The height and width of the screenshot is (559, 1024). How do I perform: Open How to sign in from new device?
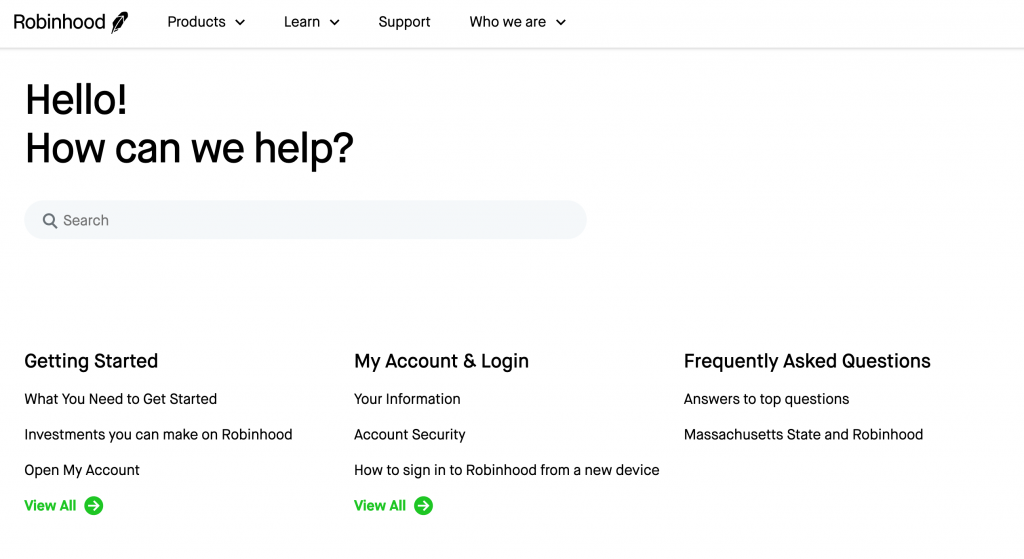(507, 470)
